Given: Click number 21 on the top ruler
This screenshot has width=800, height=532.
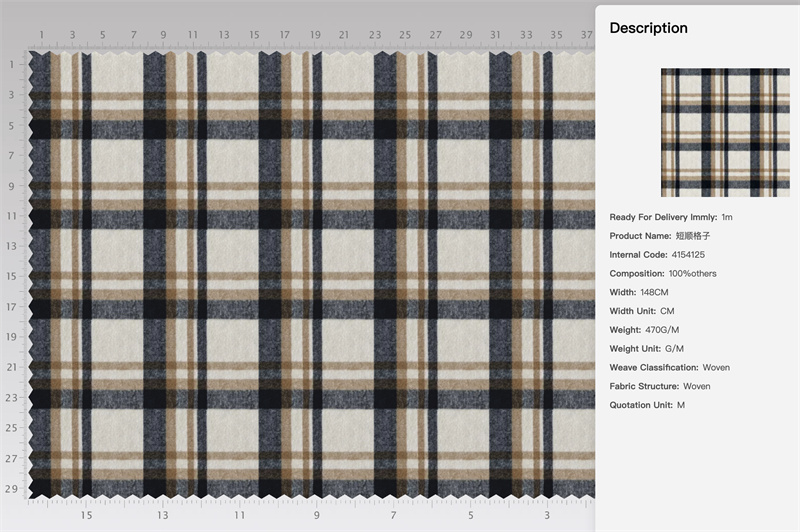Looking at the screenshot, I should (x=344, y=35).
